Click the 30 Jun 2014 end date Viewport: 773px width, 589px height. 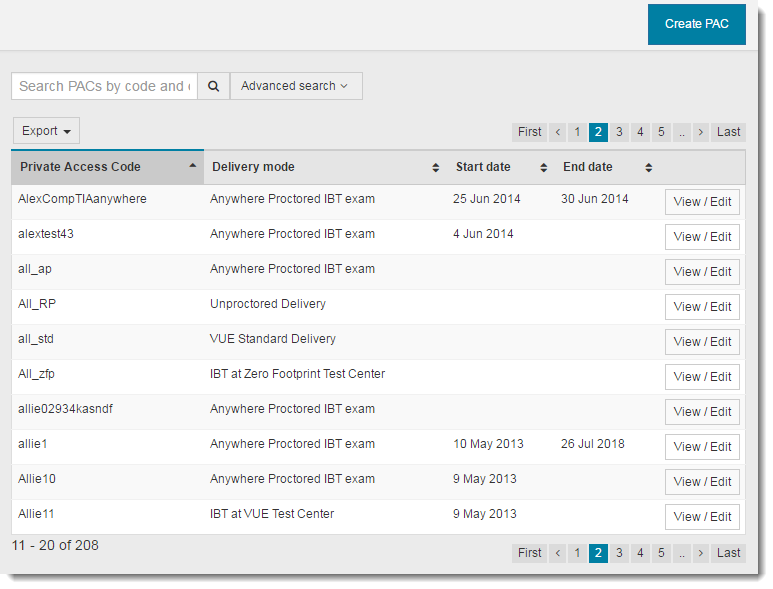coord(595,199)
